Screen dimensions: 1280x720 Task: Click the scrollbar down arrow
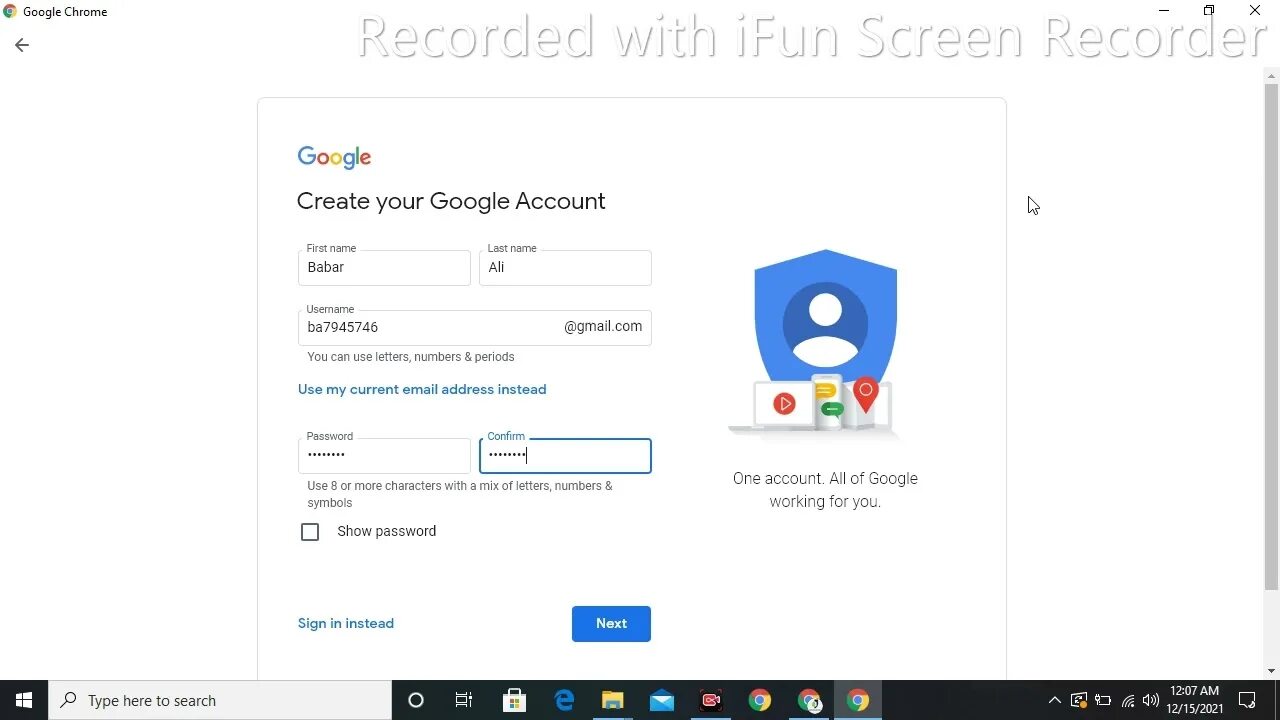(1271, 671)
